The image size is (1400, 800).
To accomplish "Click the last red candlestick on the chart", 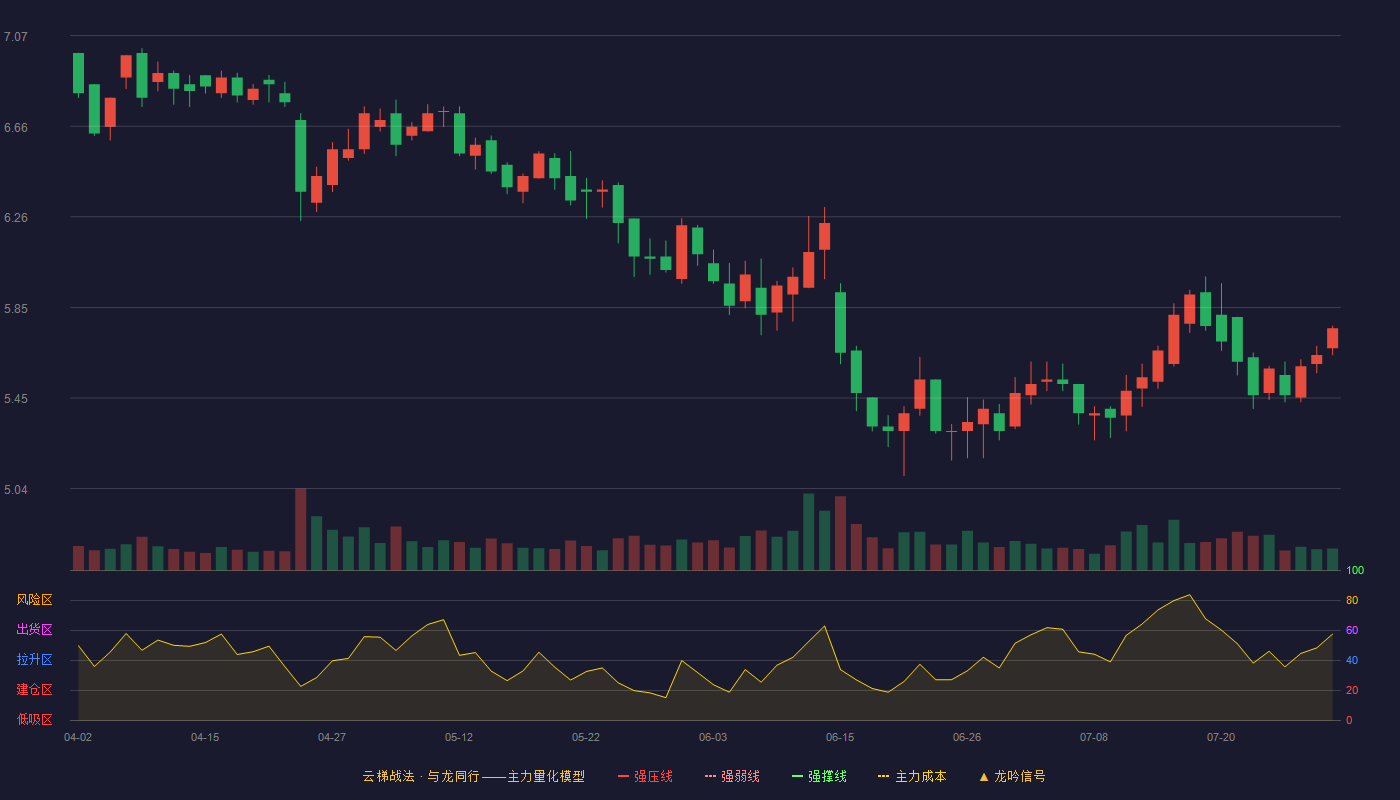I will 1332,338.
